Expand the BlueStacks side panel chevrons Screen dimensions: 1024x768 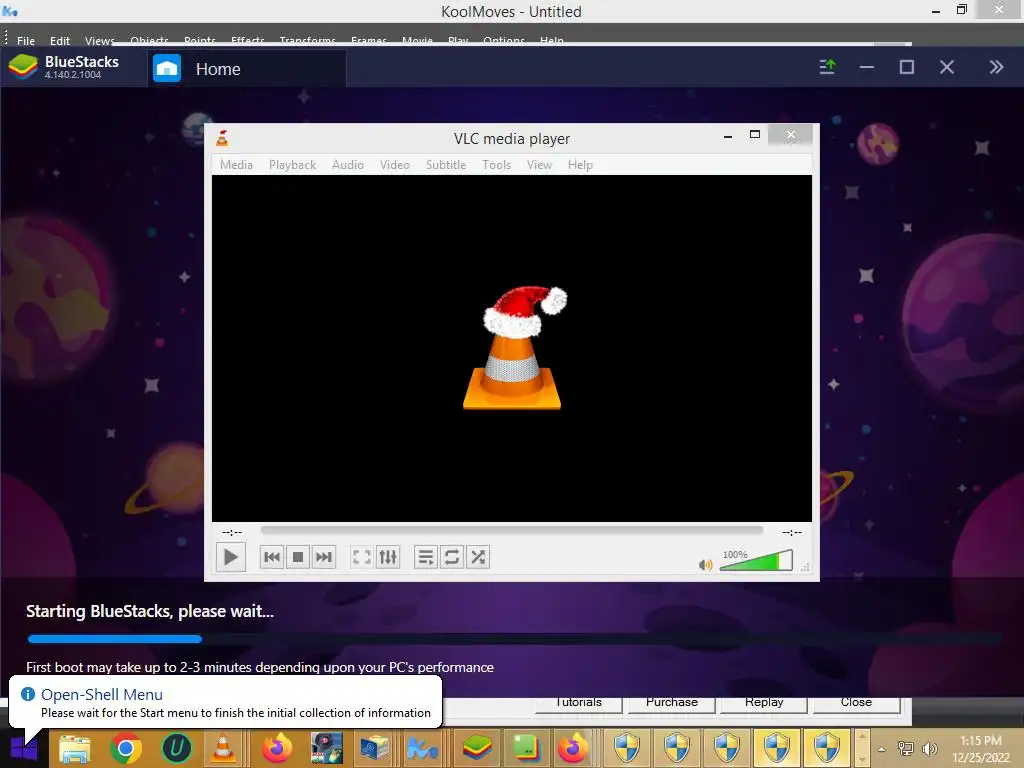tap(996, 67)
